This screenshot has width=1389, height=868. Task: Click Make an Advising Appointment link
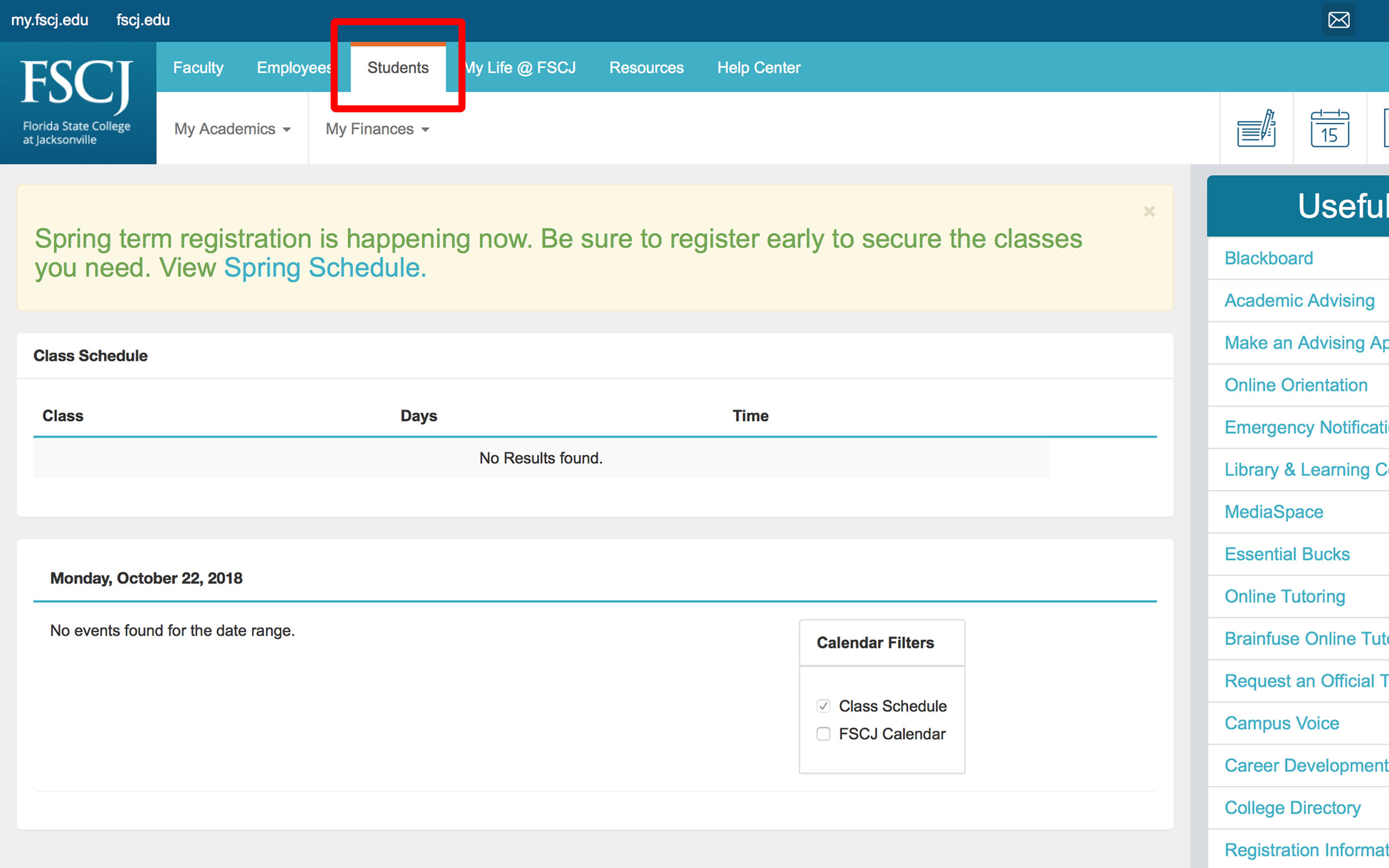(1306, 343)
